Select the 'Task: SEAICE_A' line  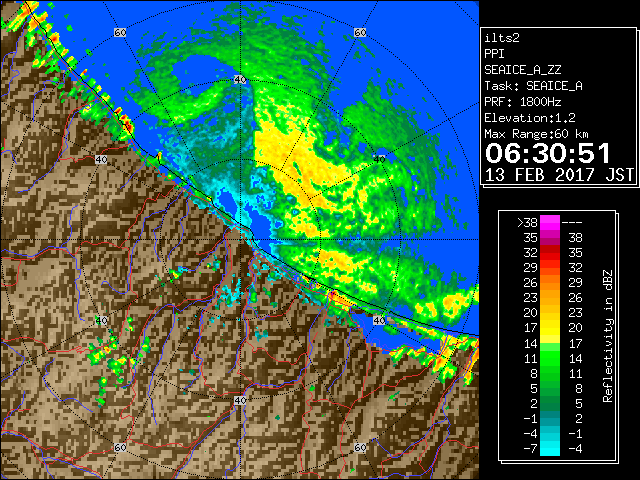533,86
